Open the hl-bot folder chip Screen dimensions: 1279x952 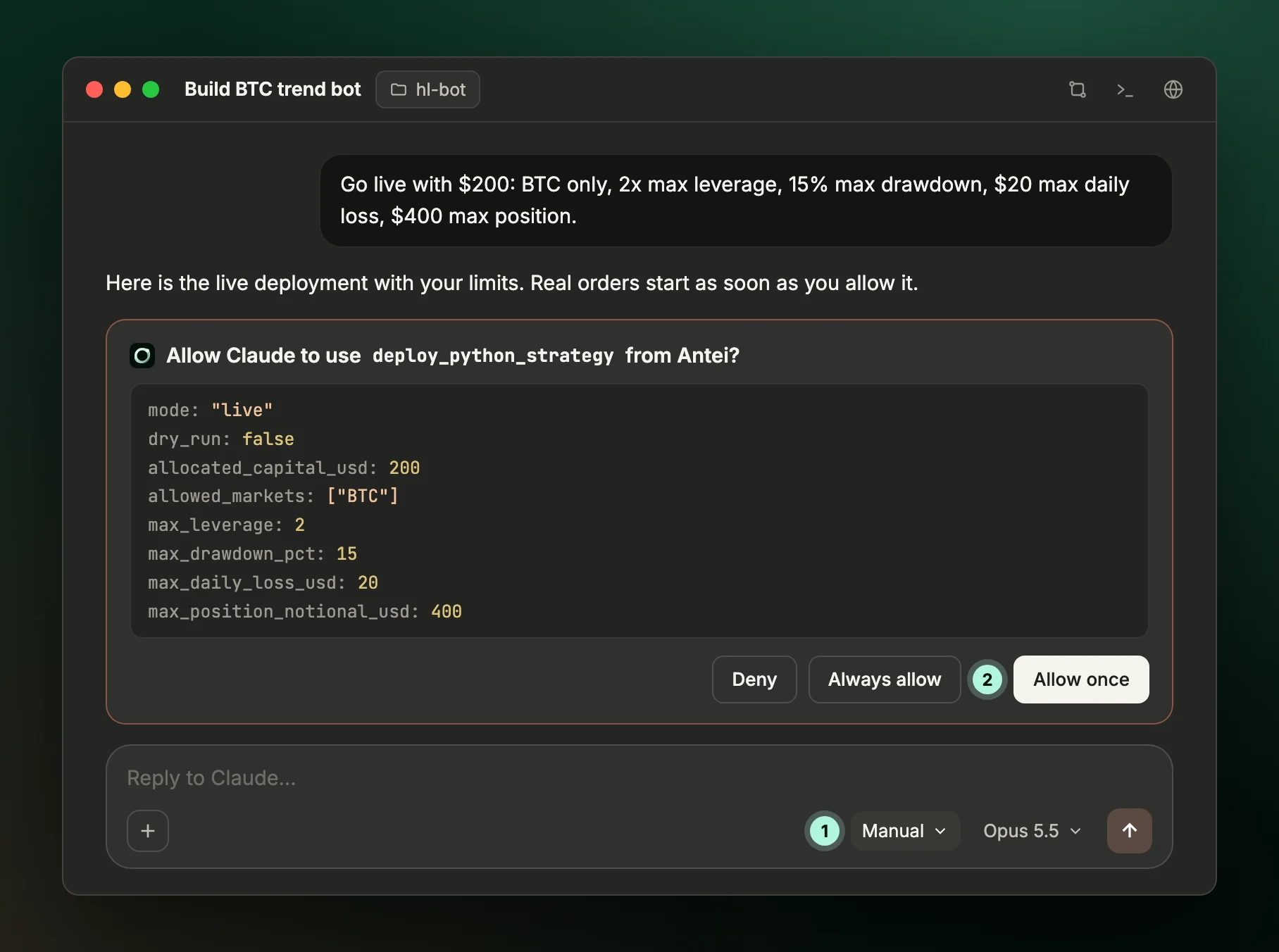pos(428,89)
